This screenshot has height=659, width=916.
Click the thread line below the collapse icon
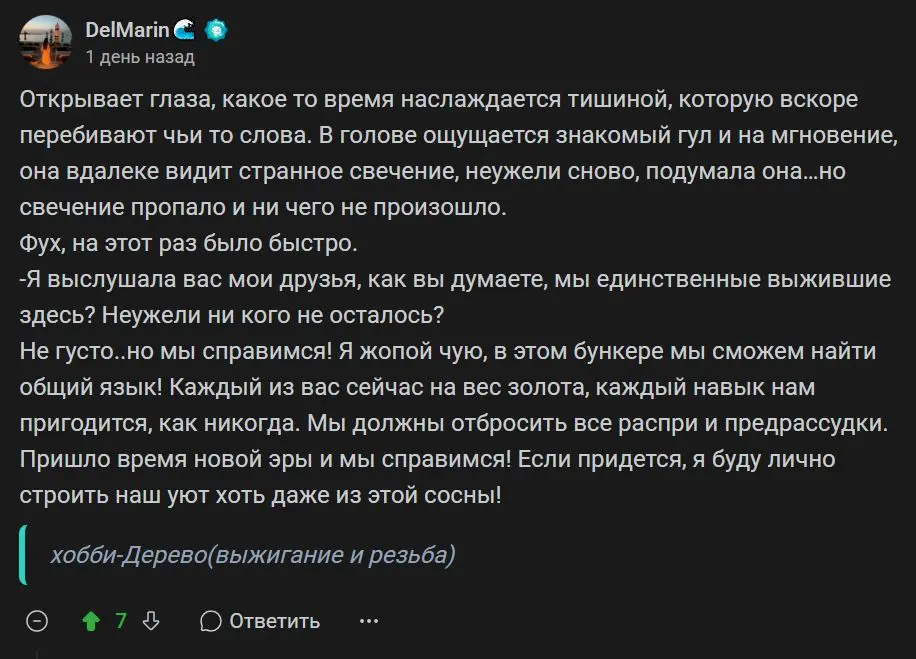click(37, 652)
